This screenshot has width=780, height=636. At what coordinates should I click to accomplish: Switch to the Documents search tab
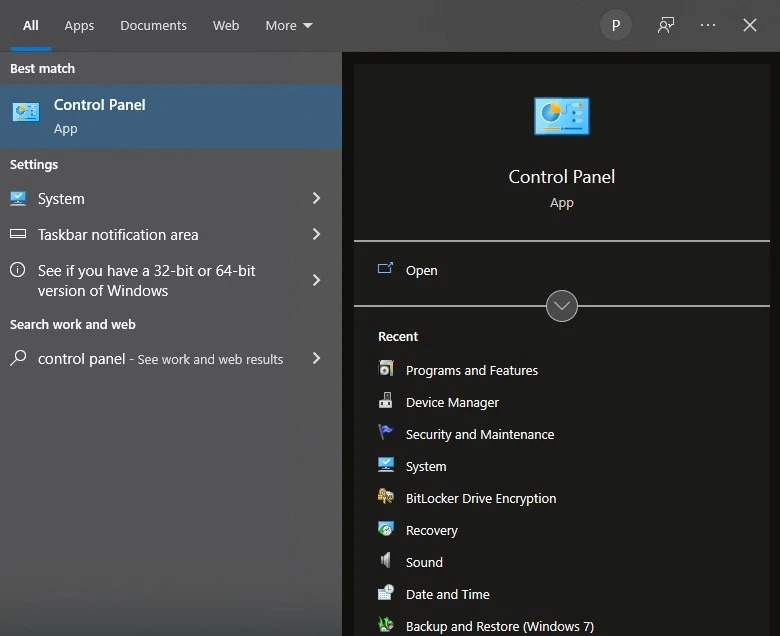(x=153, y=26)
